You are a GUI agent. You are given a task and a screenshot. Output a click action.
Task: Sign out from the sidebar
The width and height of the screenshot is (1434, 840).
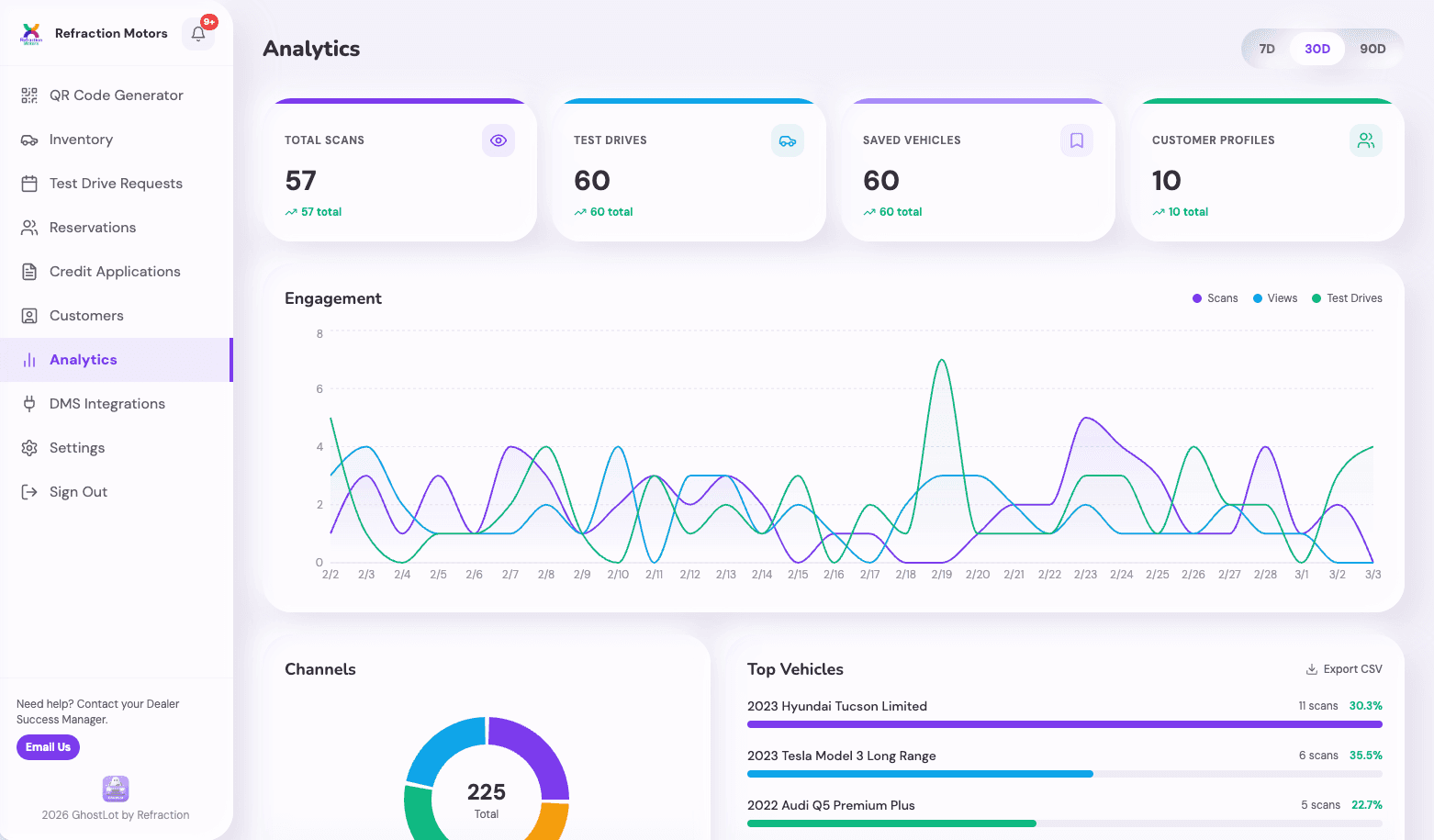click(x=78, y=492)
